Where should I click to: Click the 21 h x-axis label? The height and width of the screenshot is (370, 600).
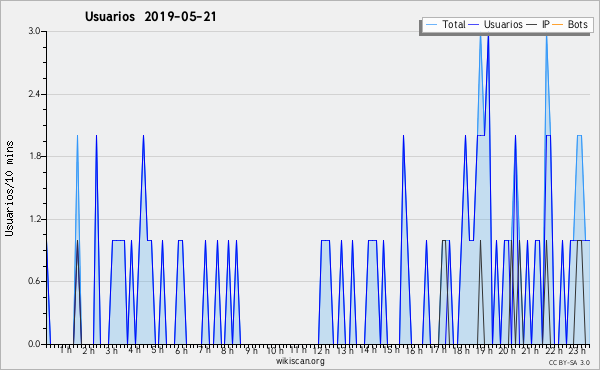pos(530,350)
